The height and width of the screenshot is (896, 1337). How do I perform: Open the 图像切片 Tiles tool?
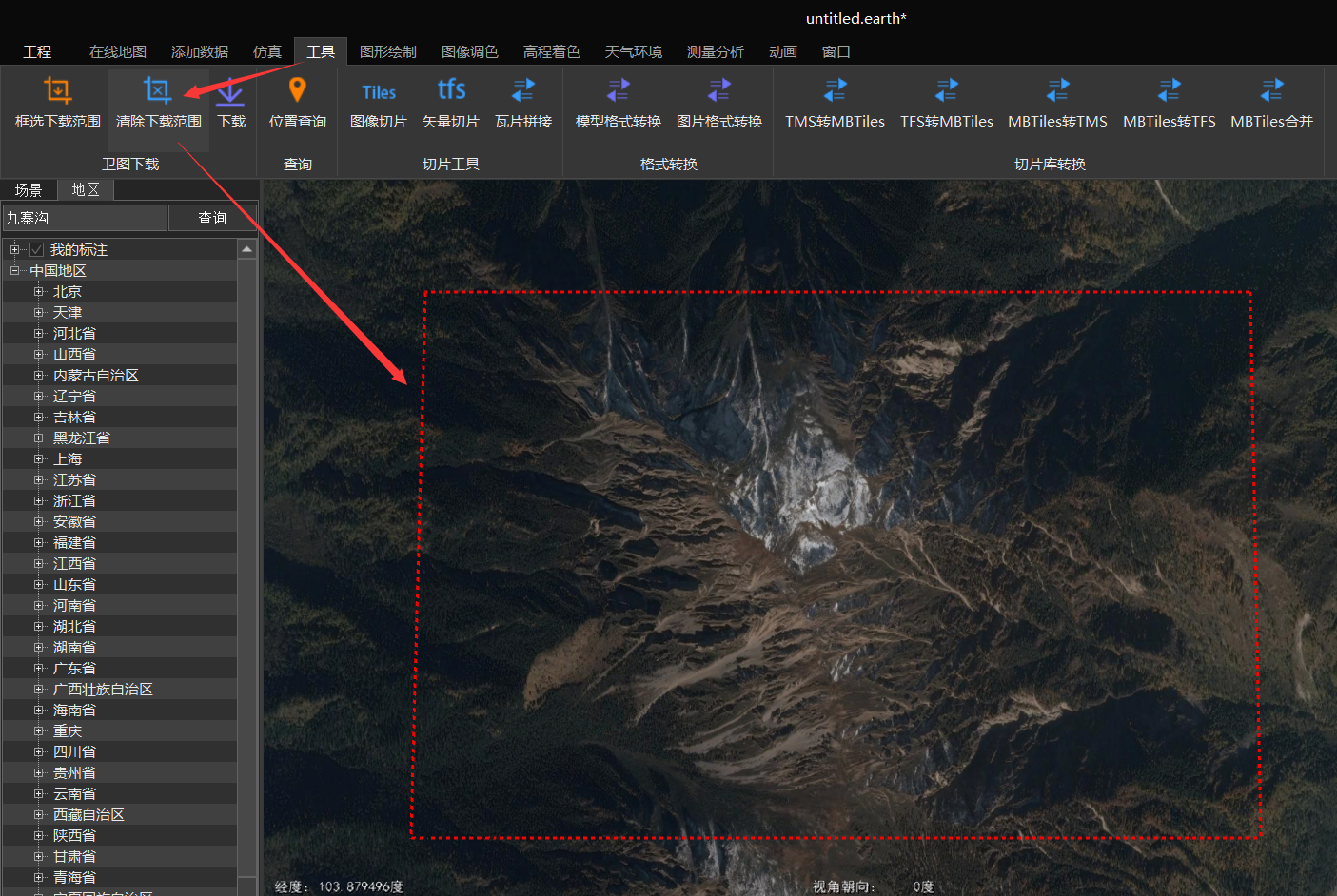(x=379, y=92)
